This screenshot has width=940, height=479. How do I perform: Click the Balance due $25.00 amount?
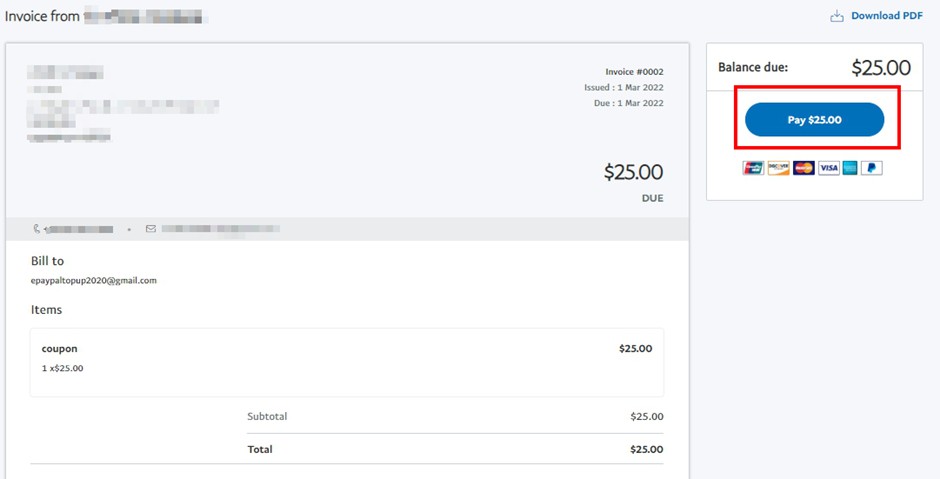pyautogui.click(x=881, y=68)
